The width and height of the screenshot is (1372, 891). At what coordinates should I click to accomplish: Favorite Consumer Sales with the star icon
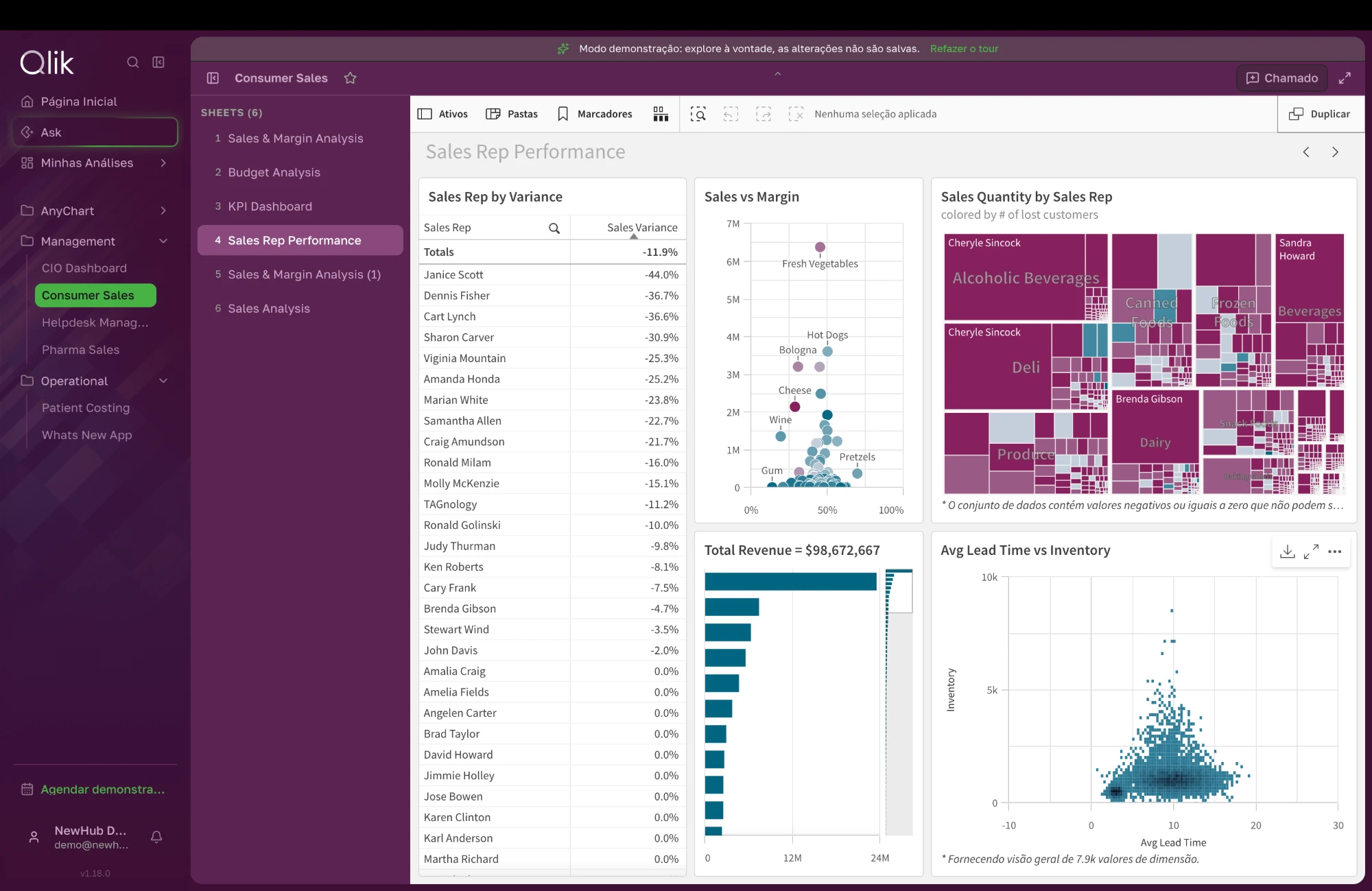351,78
